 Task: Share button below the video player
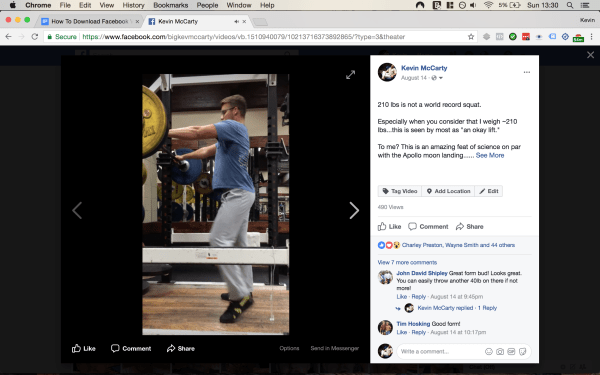pos(181,348)
